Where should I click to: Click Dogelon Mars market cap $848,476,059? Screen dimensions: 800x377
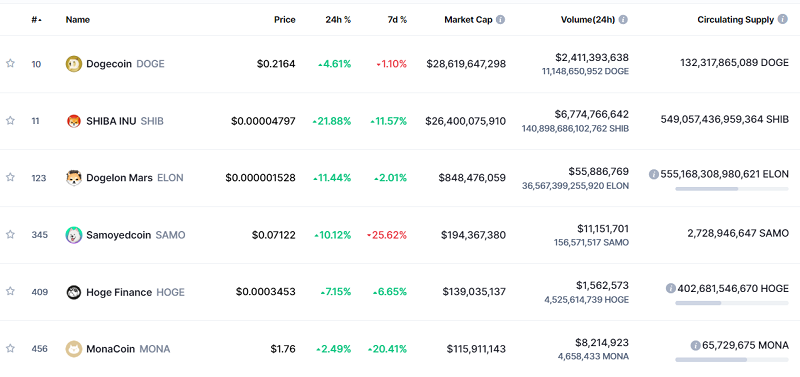tap(472, 178)
